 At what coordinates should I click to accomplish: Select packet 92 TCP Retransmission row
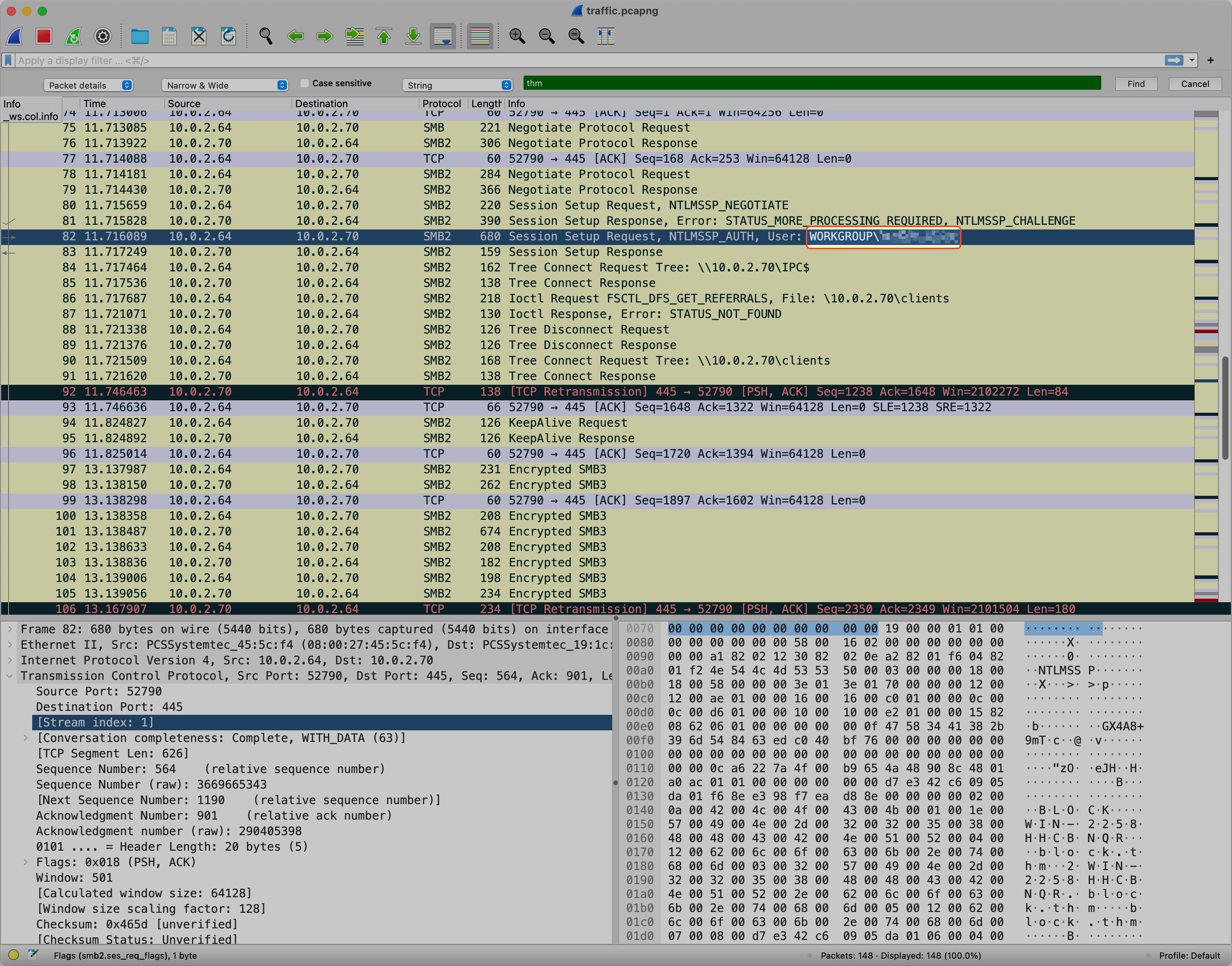click(x=598, y=391)
